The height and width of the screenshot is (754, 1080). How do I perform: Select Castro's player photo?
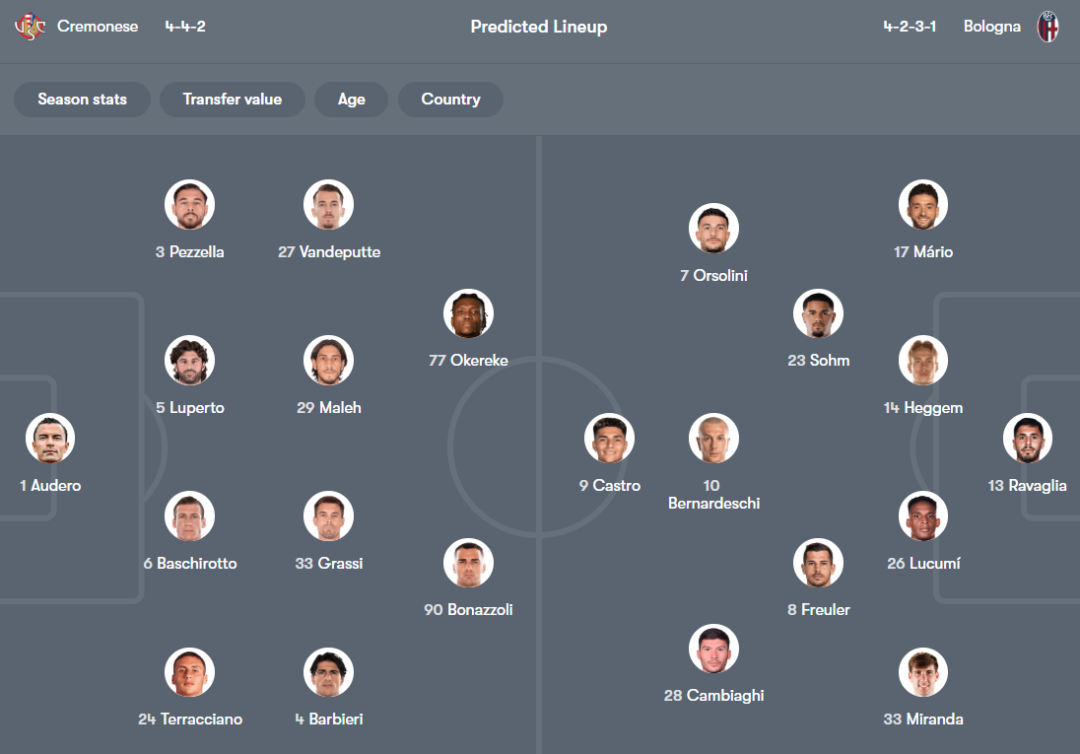[x=609, y=438]
